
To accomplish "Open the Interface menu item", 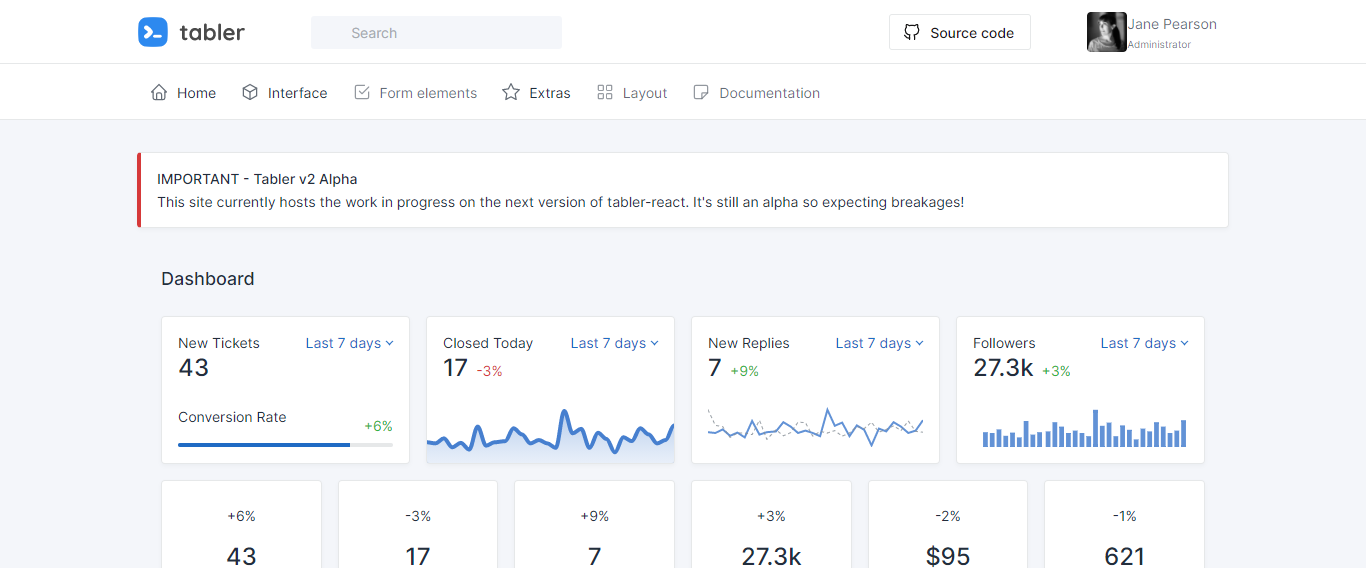I will click(297, 93).
